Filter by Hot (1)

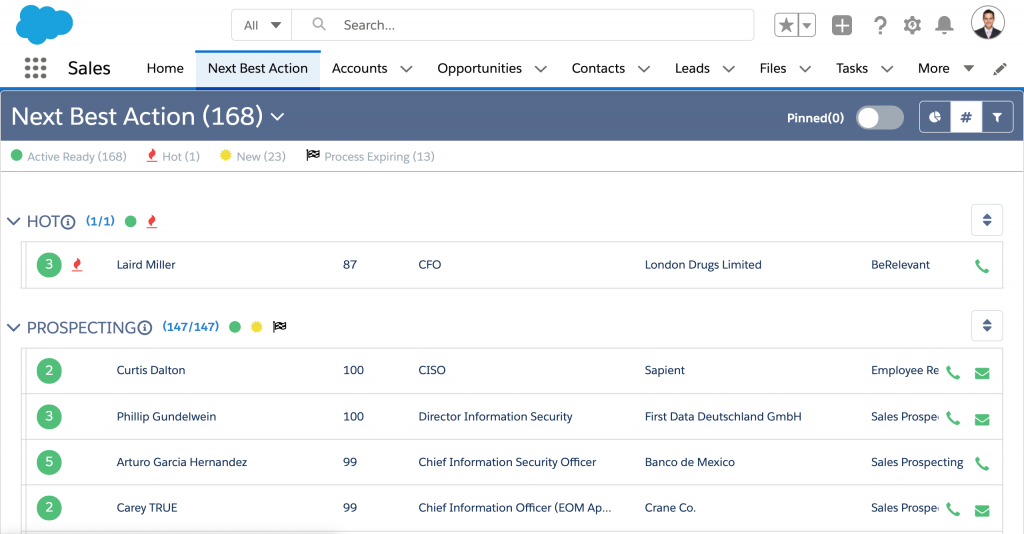coord(173,157)
